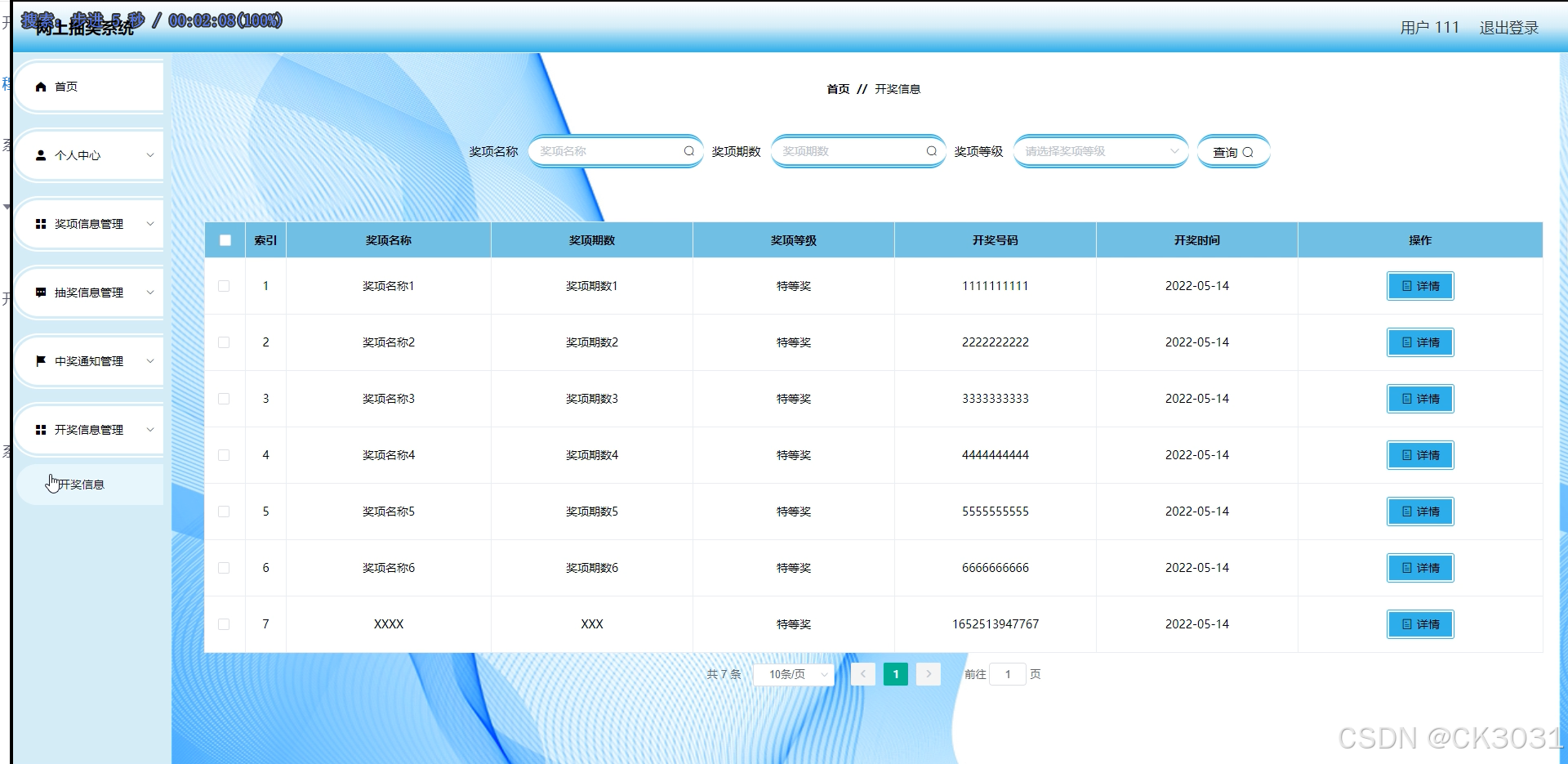
Task: Click the 首页 breadcrumb link
Action: coord(838,89)
